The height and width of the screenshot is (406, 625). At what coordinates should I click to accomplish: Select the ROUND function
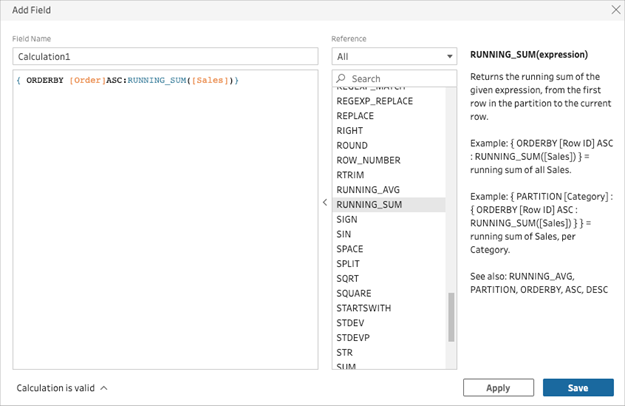[x=389, y=145]
